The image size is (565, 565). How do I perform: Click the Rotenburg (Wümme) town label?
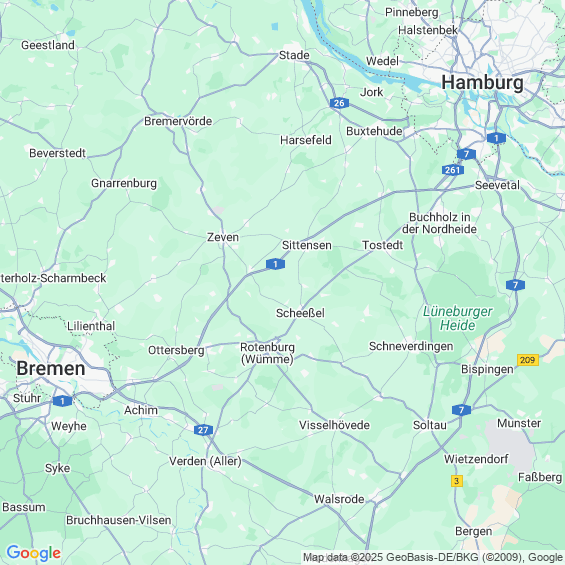coord(267,353)
